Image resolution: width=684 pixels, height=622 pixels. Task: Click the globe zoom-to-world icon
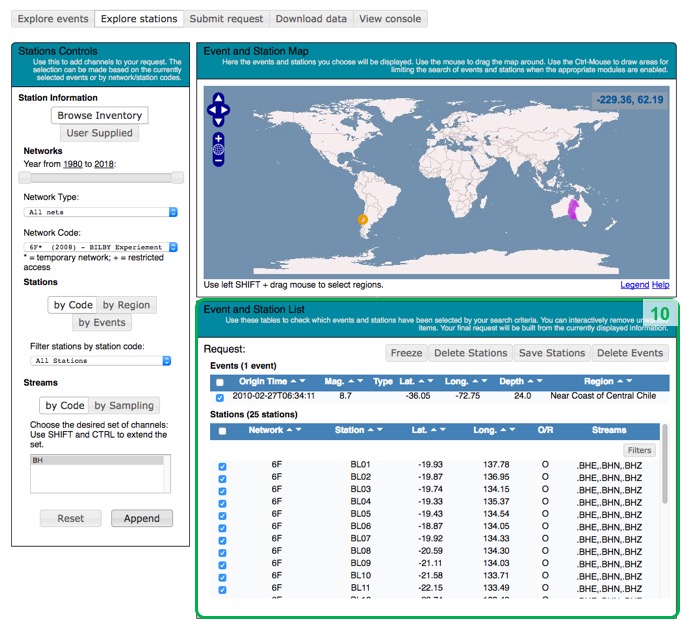(x=219, y=149)
